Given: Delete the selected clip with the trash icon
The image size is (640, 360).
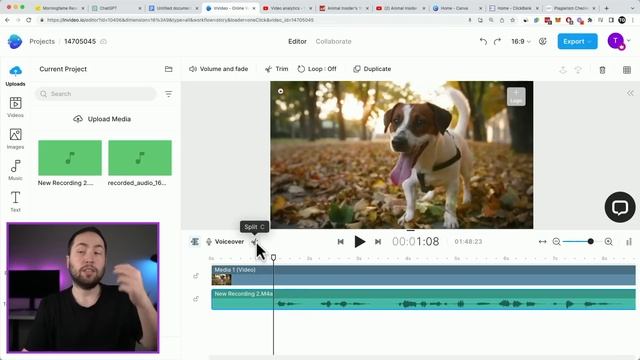Looking at the screenshot, I should (x=602, y=70).
